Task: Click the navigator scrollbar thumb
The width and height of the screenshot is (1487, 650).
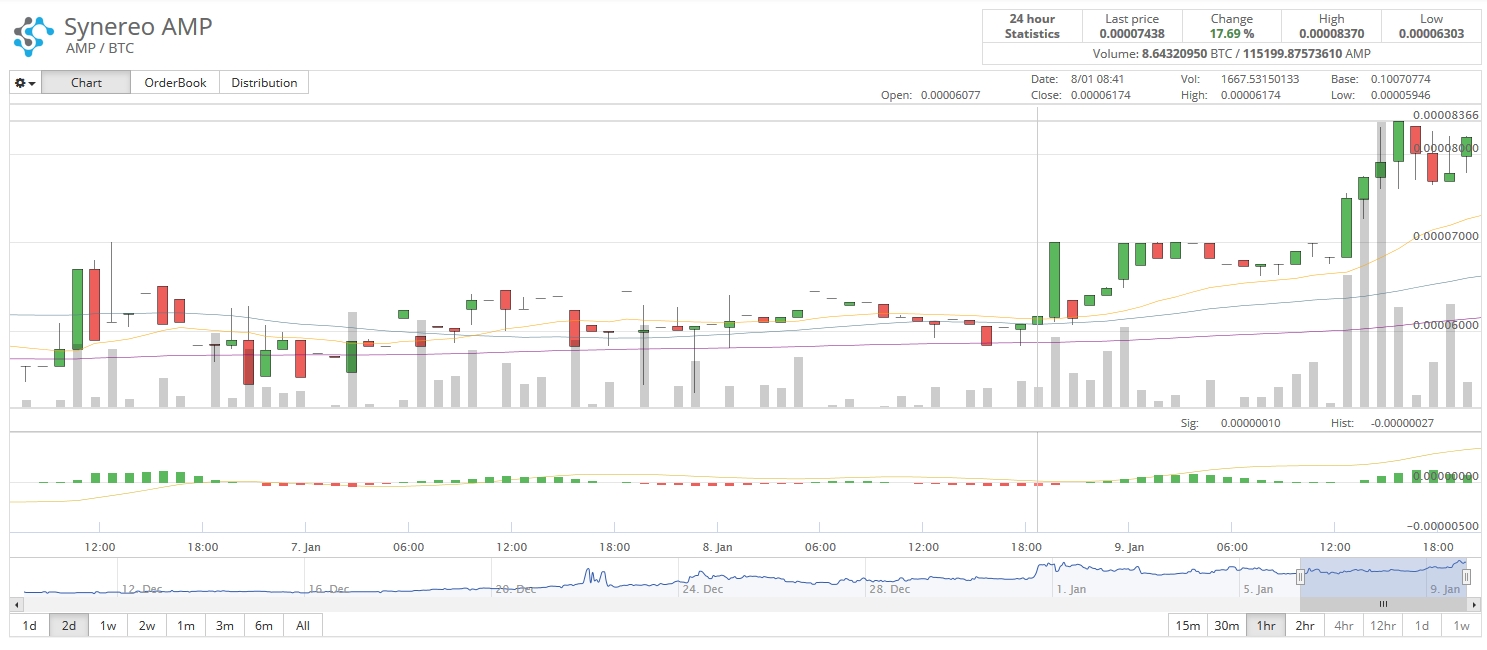Action: coord(1384,604)
